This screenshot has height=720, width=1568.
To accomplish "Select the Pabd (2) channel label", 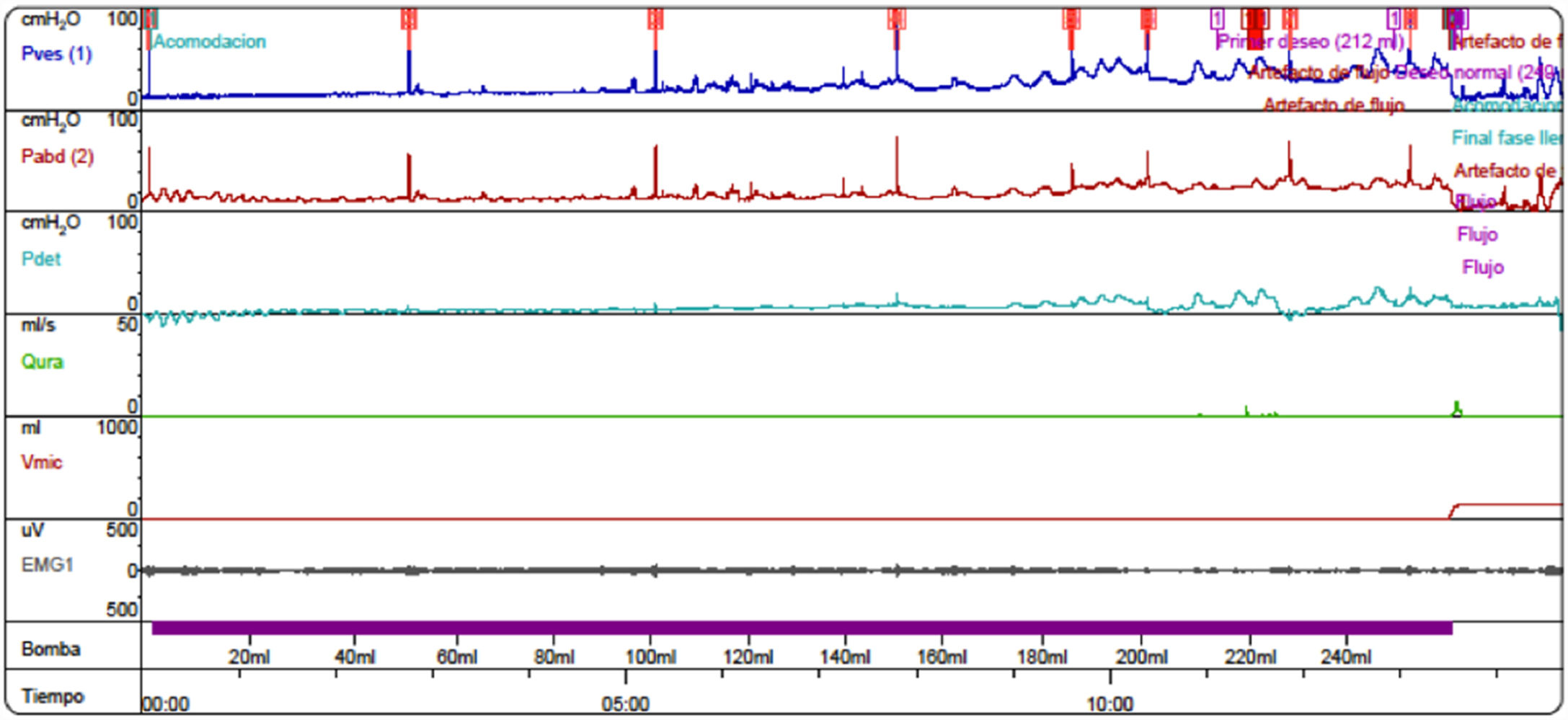I will [57, 156].
